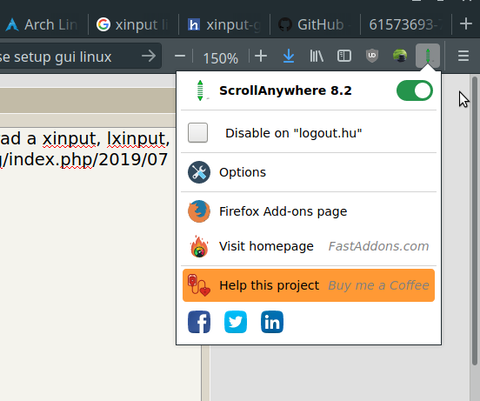Click the green round extension icon in toolbar
This screenshot has height=401, width=480.
[x=400, y=56]
